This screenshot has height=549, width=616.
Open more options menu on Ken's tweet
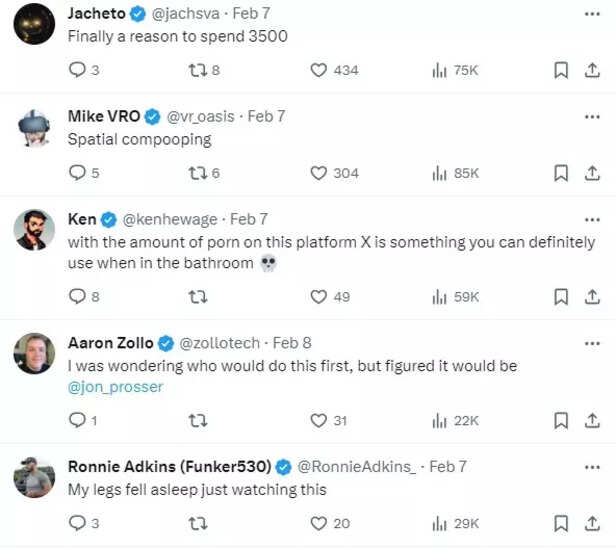tap(591, 219)
